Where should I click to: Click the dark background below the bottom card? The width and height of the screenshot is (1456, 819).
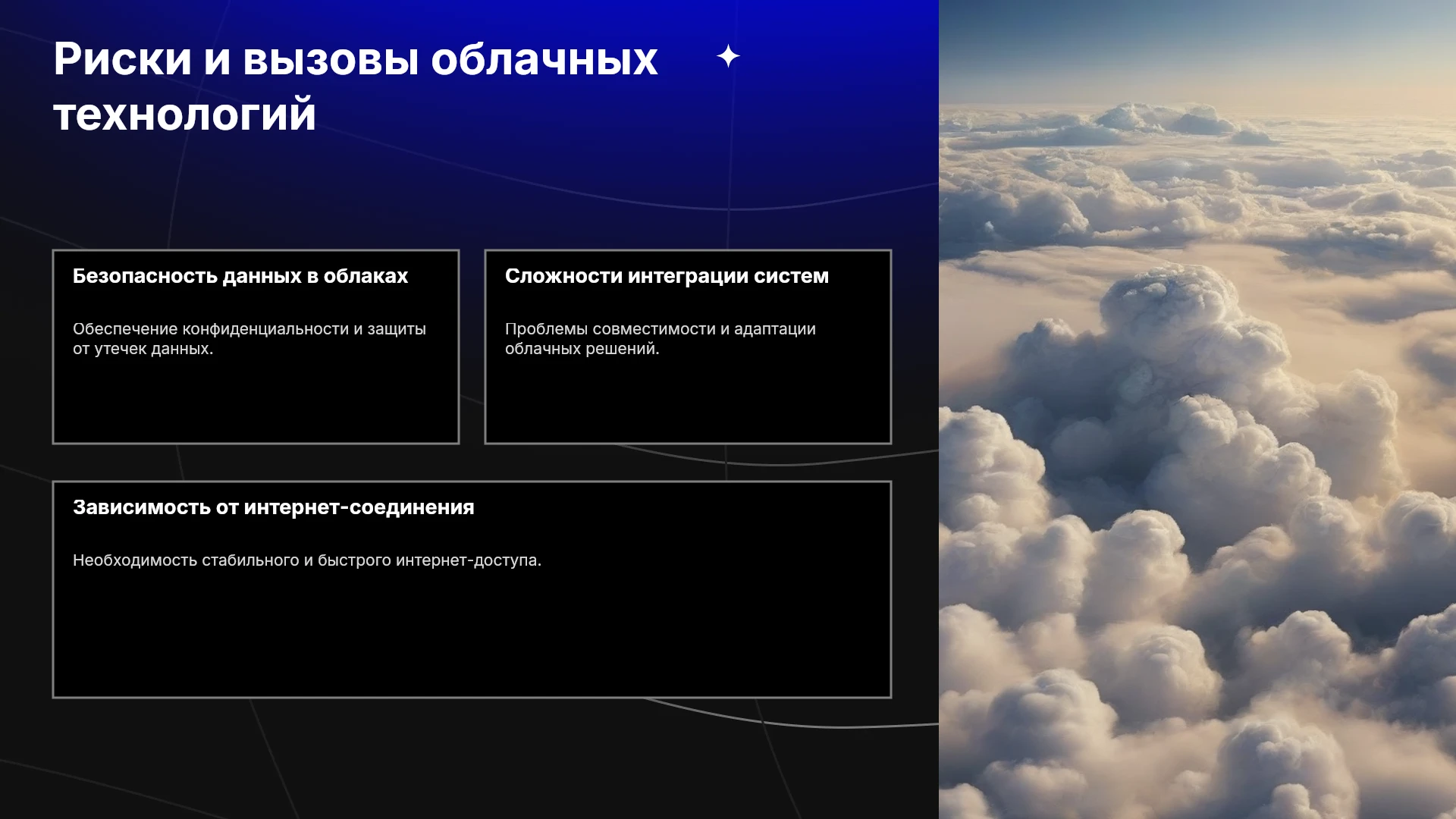pyautogui.click(x=470, y=758)
